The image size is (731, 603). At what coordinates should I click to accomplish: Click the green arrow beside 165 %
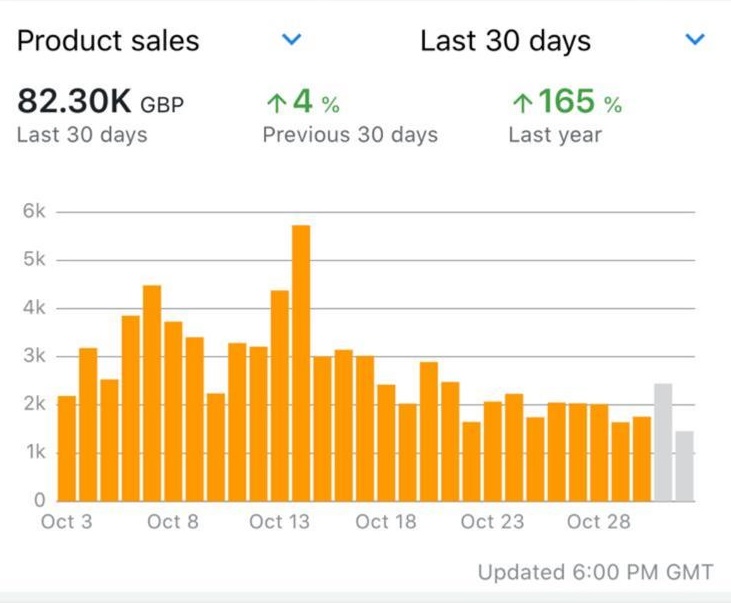coord(521,102)
